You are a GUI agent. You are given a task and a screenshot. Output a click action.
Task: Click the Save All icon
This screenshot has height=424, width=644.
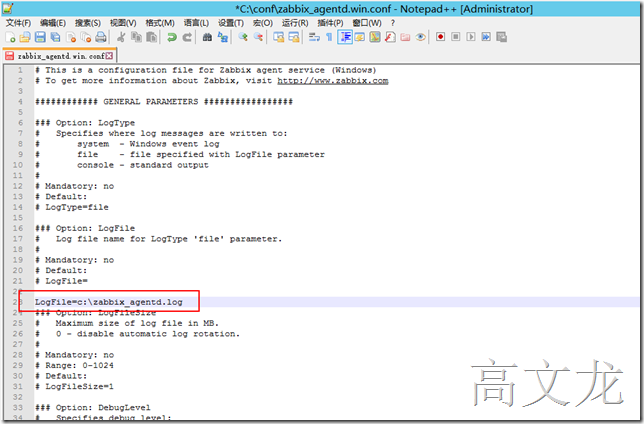[x=55, y=37]
